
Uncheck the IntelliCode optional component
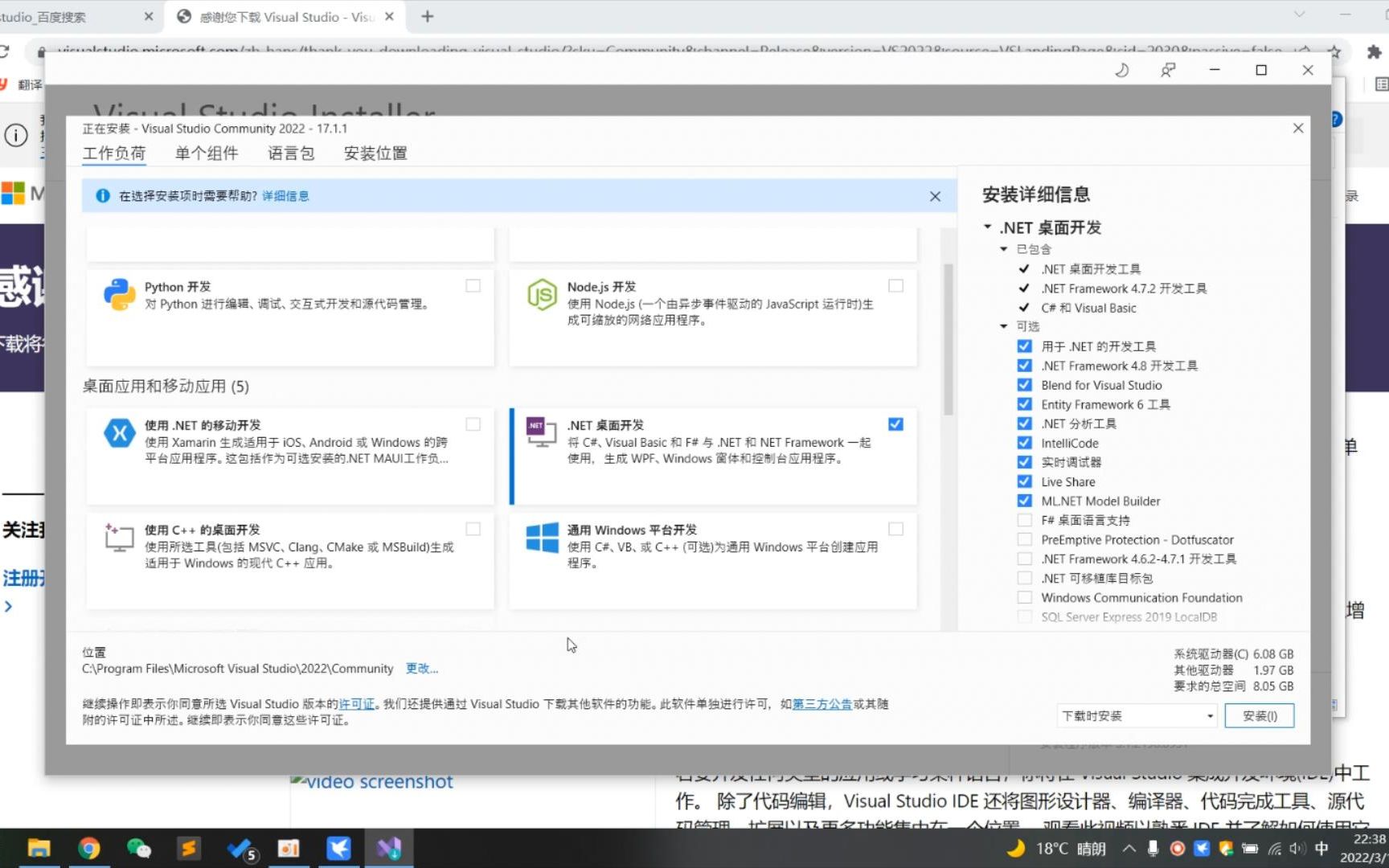(1024, 443)
